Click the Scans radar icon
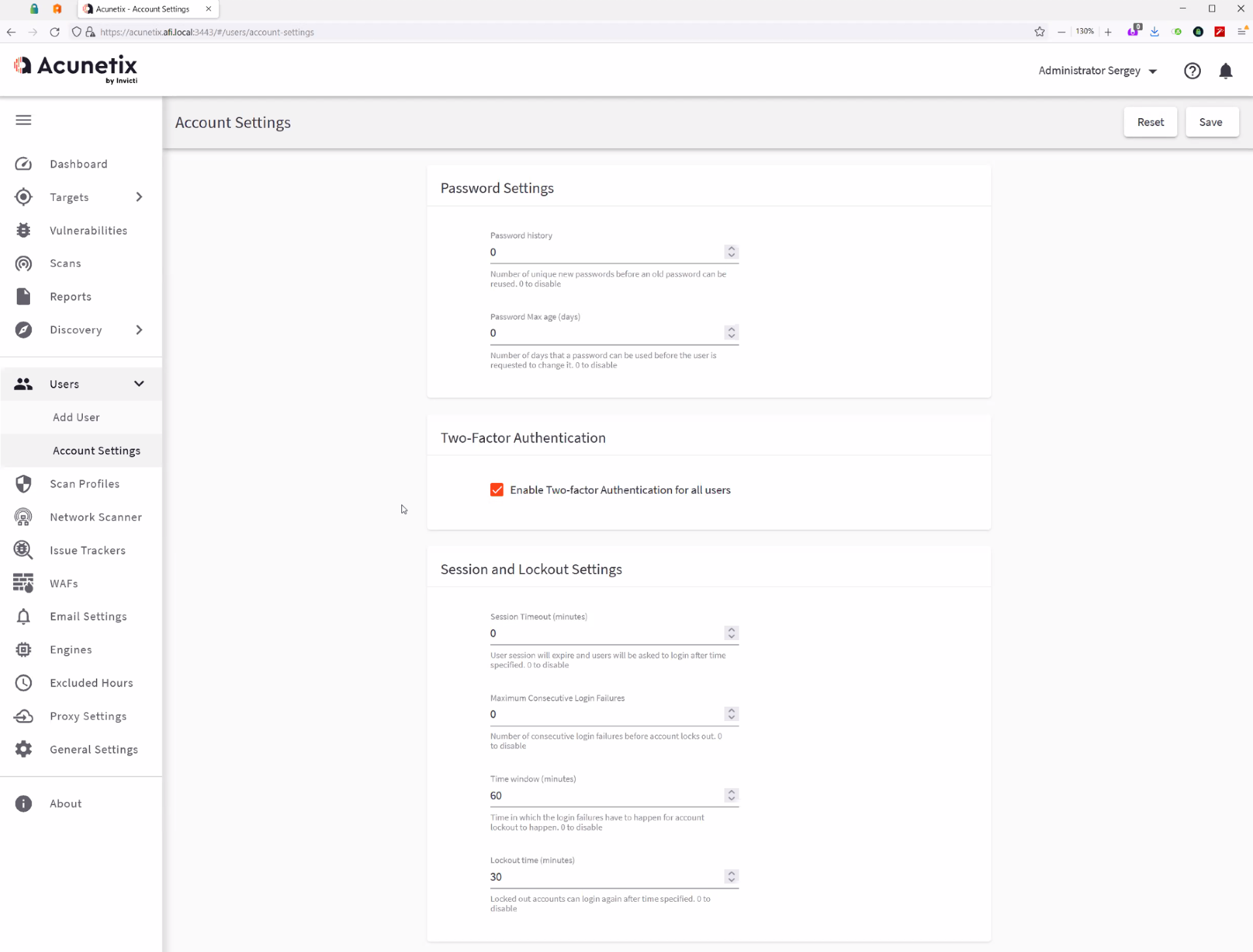The image size is (1253, 952). [x=23, y=264]
